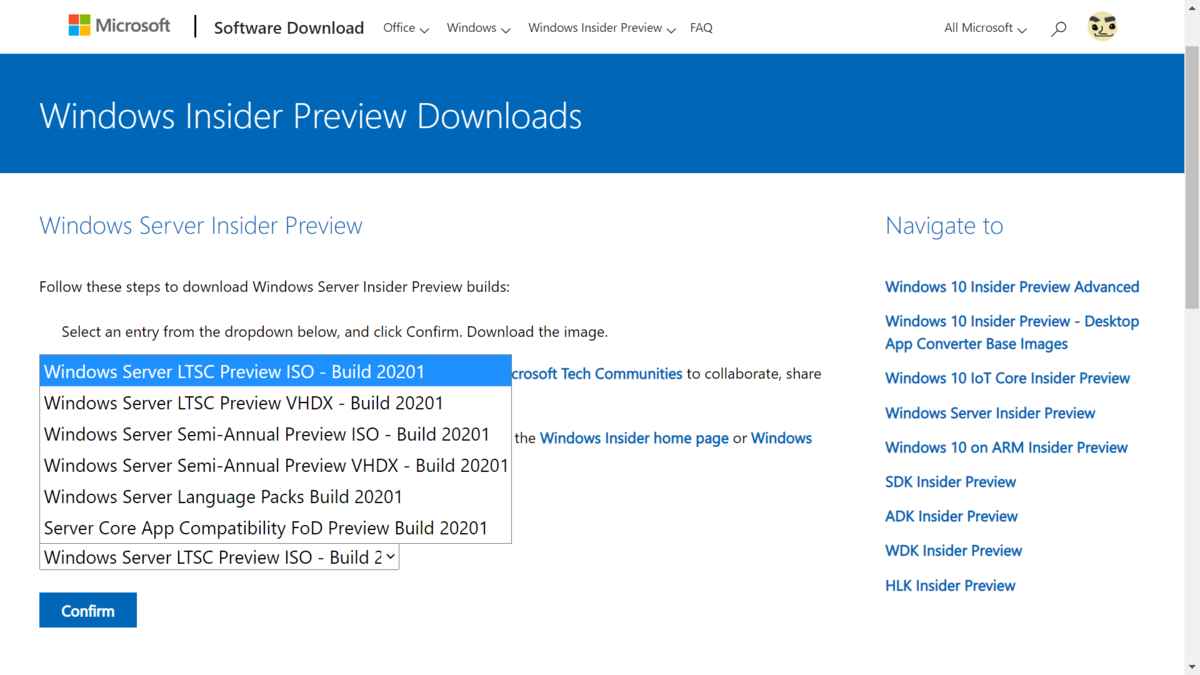Click the Windows Server Insider Preview heading
The height and width of the screenshot is (675, 1200).
(201, 226)
